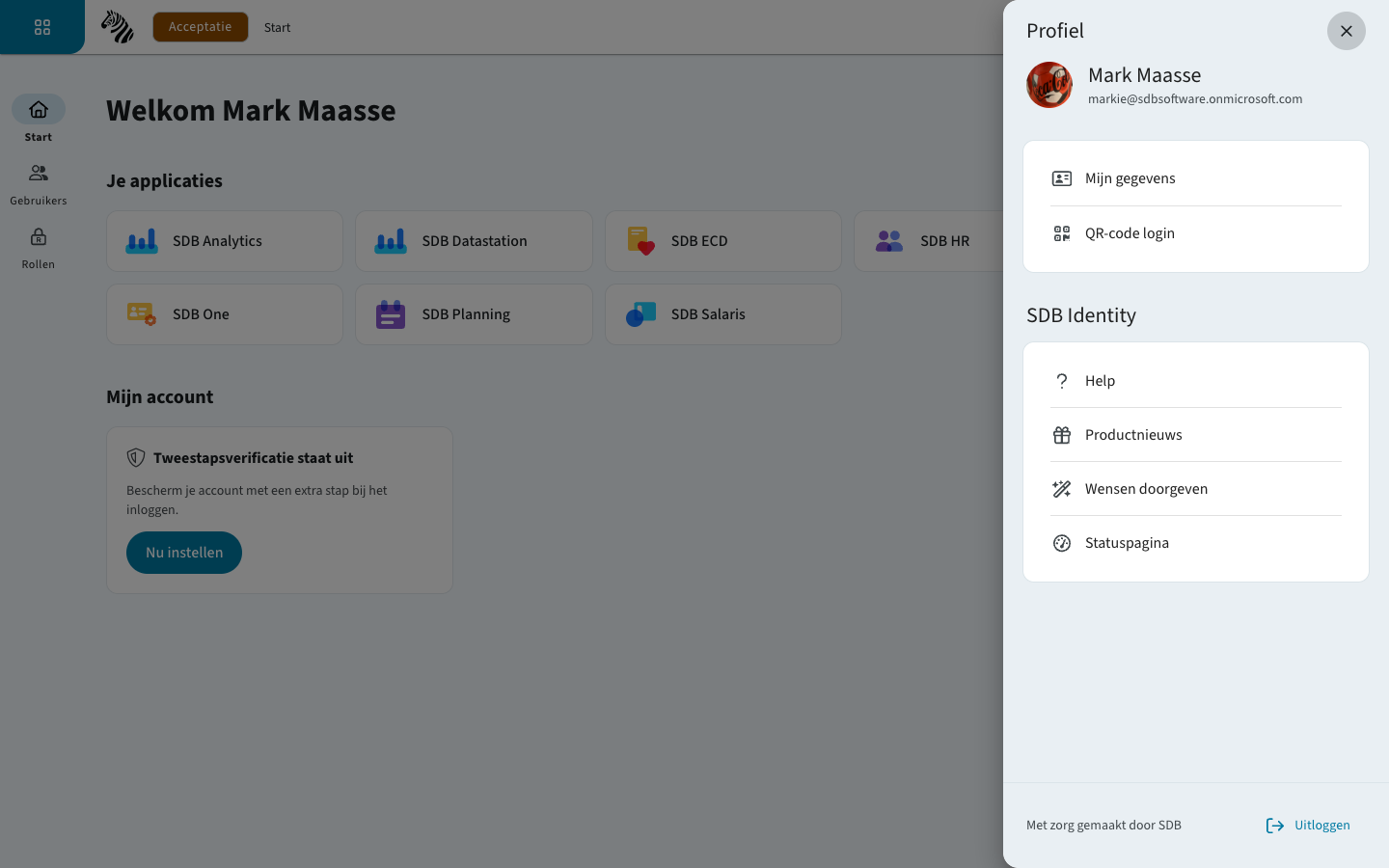Click the gift icon for Productnieuws
This screenshot has width=1389, height=868.
pyautogui.click(x=1062, y=435)
